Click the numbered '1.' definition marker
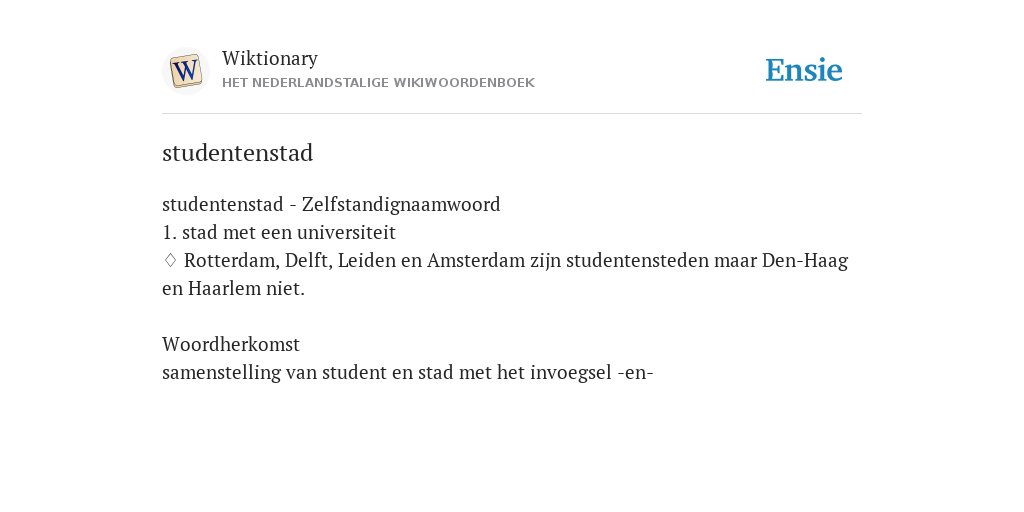This screenshot has width=1024, height=512. 169,232
